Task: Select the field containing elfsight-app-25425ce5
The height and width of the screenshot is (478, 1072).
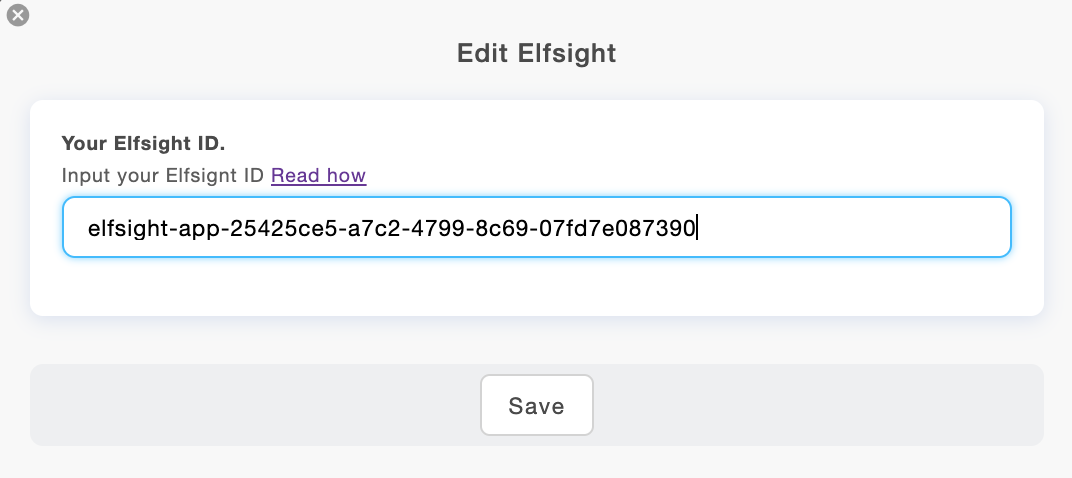Action: tap(536, 227)
